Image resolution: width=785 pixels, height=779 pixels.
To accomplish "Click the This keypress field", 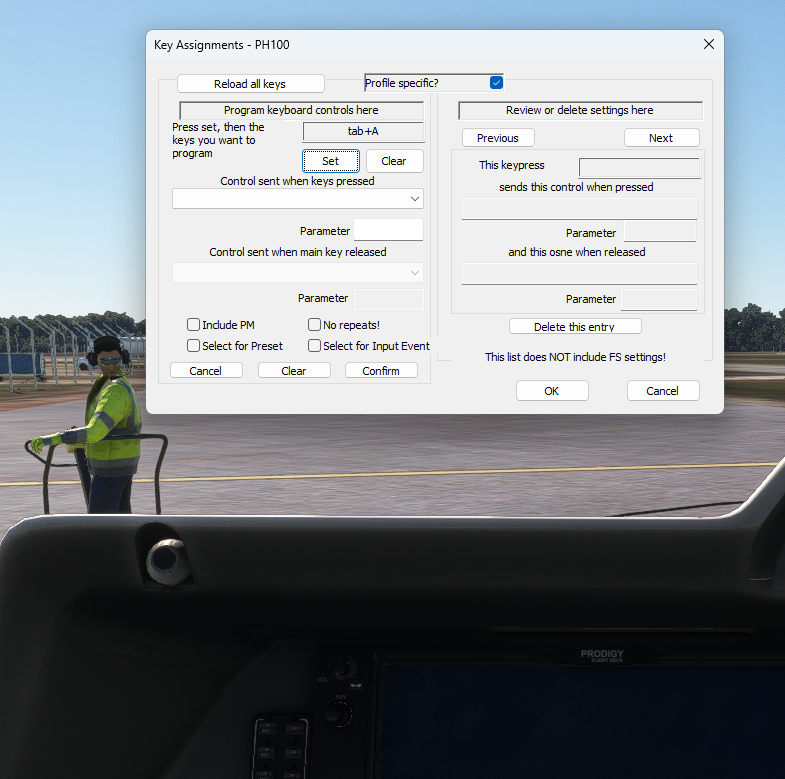I will [x=639, y=168].
